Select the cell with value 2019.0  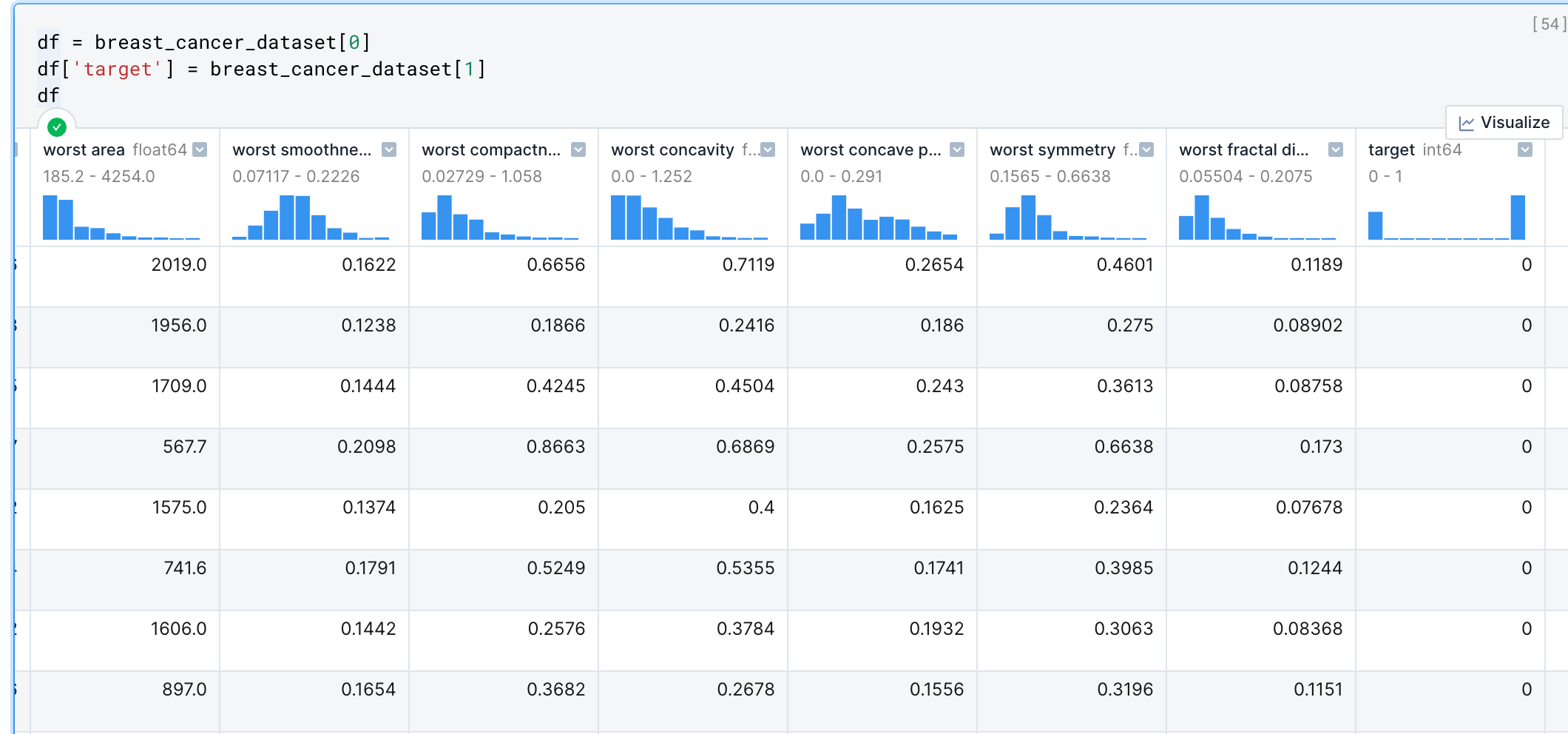tap(179, 265)
